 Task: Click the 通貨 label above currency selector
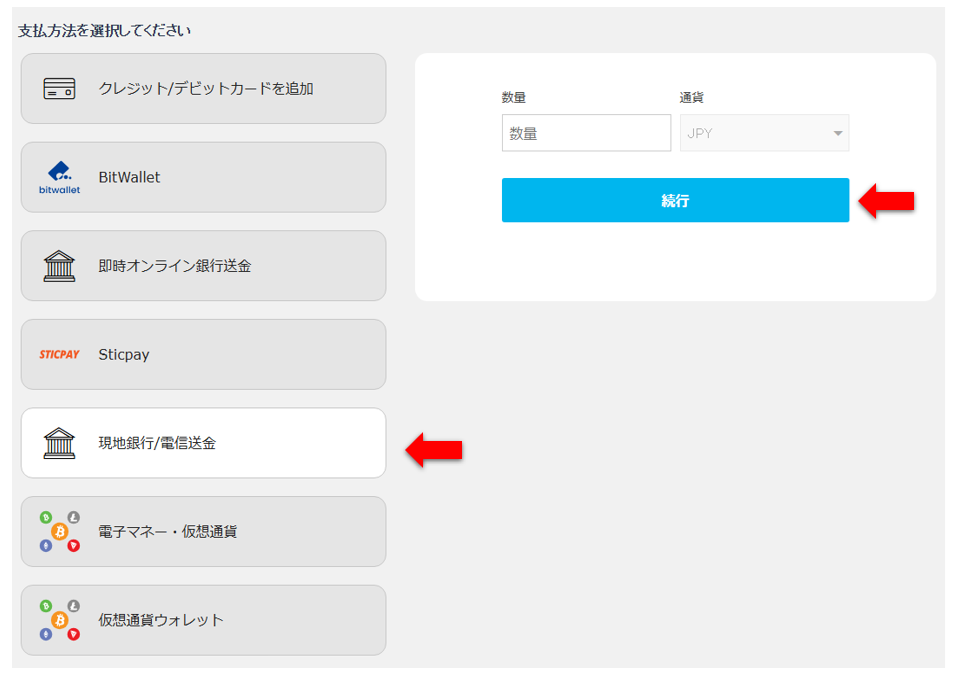tap(692, 97)
